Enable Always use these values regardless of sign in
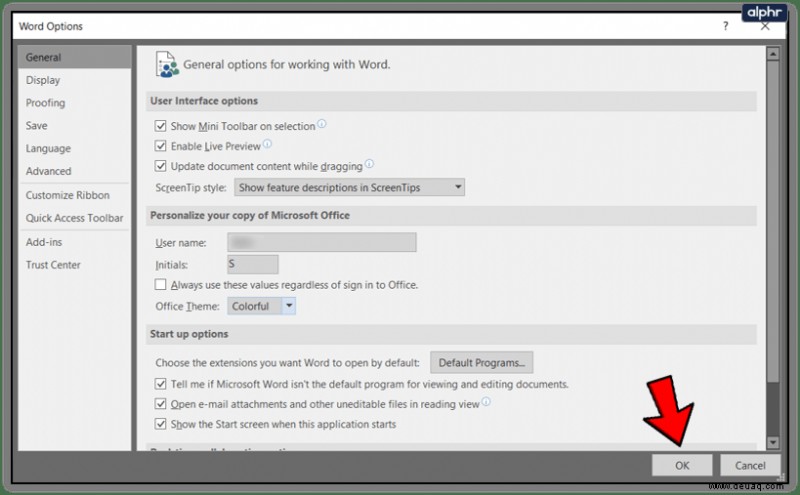Image resolution: width=800 pixels, height=495 pixels. [160, 284]
